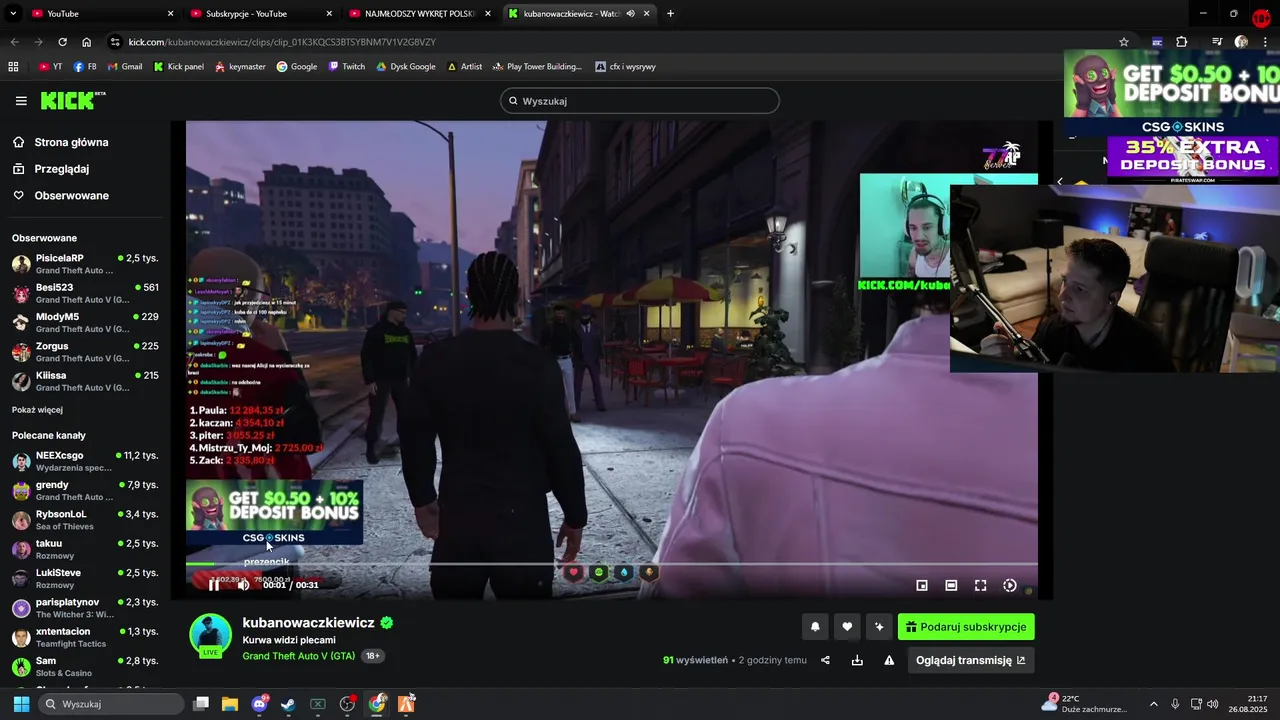Open grendy recommended channel

point(86,490)
